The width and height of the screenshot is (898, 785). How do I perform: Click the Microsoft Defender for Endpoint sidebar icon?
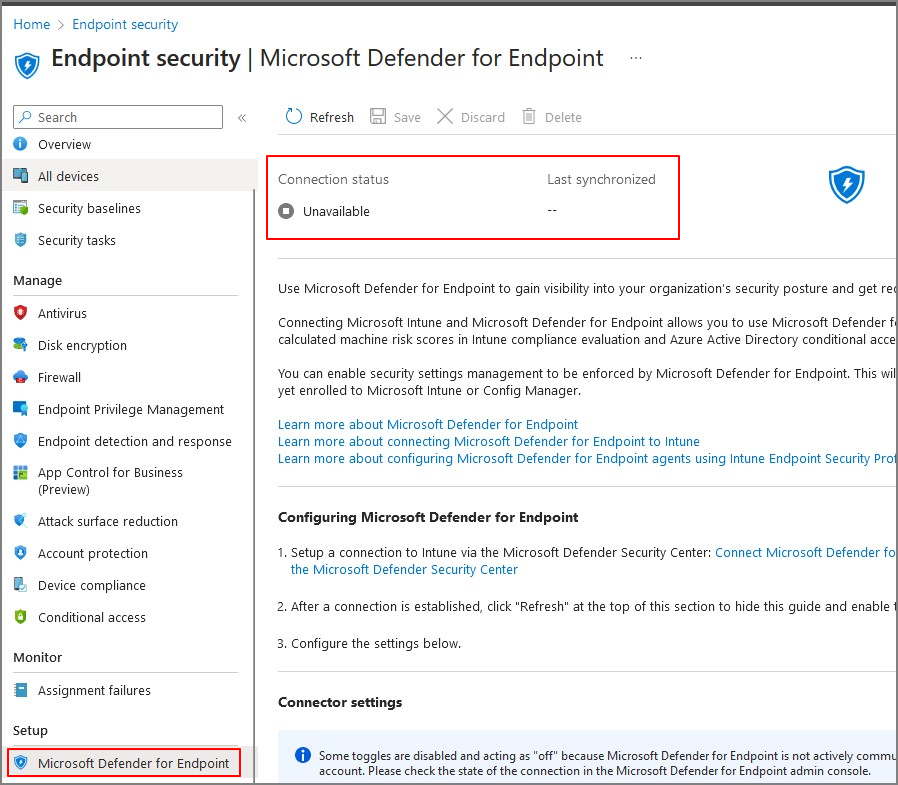(21, 763)
